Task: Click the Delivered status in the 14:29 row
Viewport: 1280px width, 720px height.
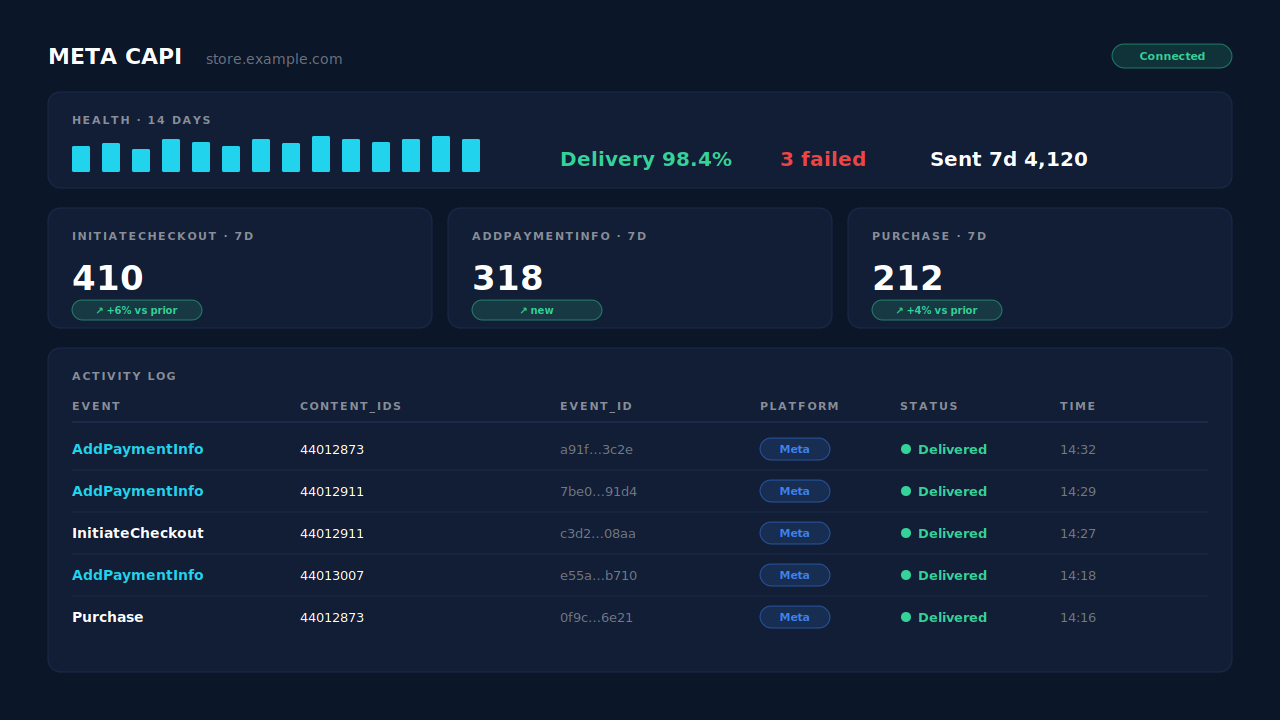Action: 944,491
